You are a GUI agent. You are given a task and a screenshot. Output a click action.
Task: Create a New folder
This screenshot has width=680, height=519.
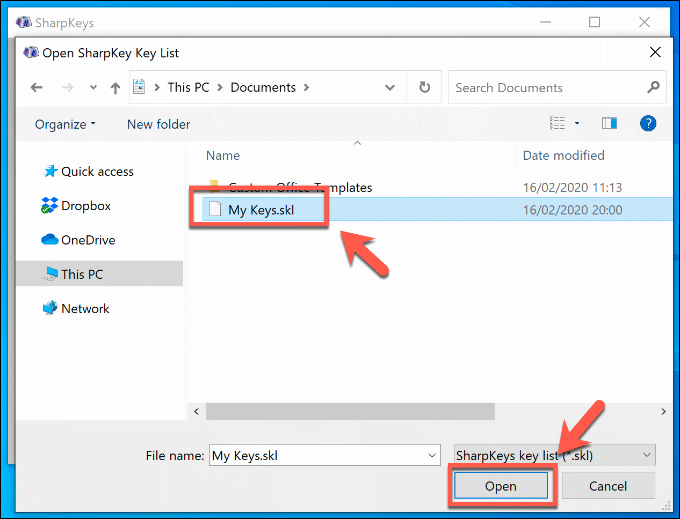pyautogui.click(x=158, y=124)
